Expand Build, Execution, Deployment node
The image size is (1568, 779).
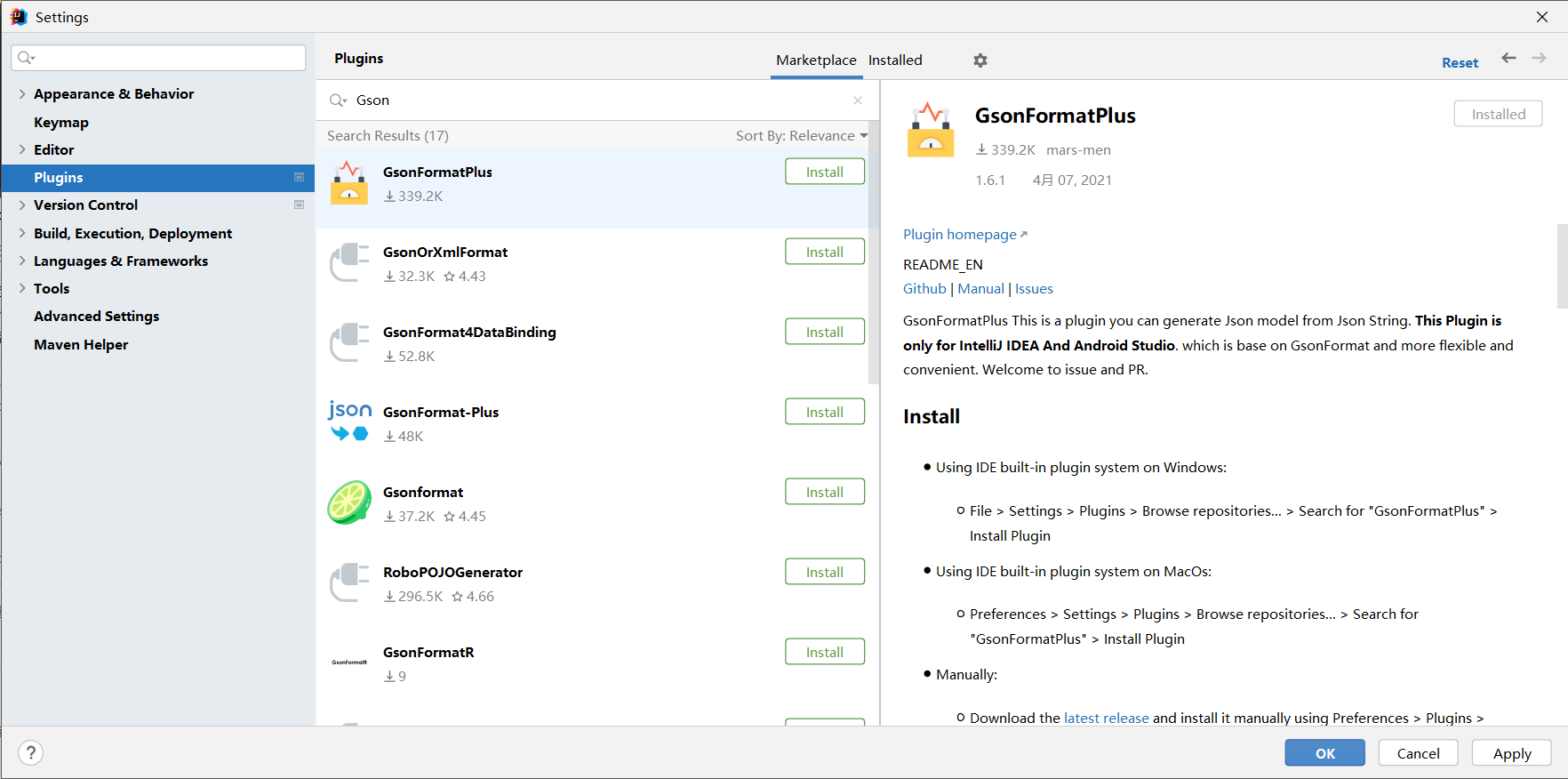(x=22, y=233)
